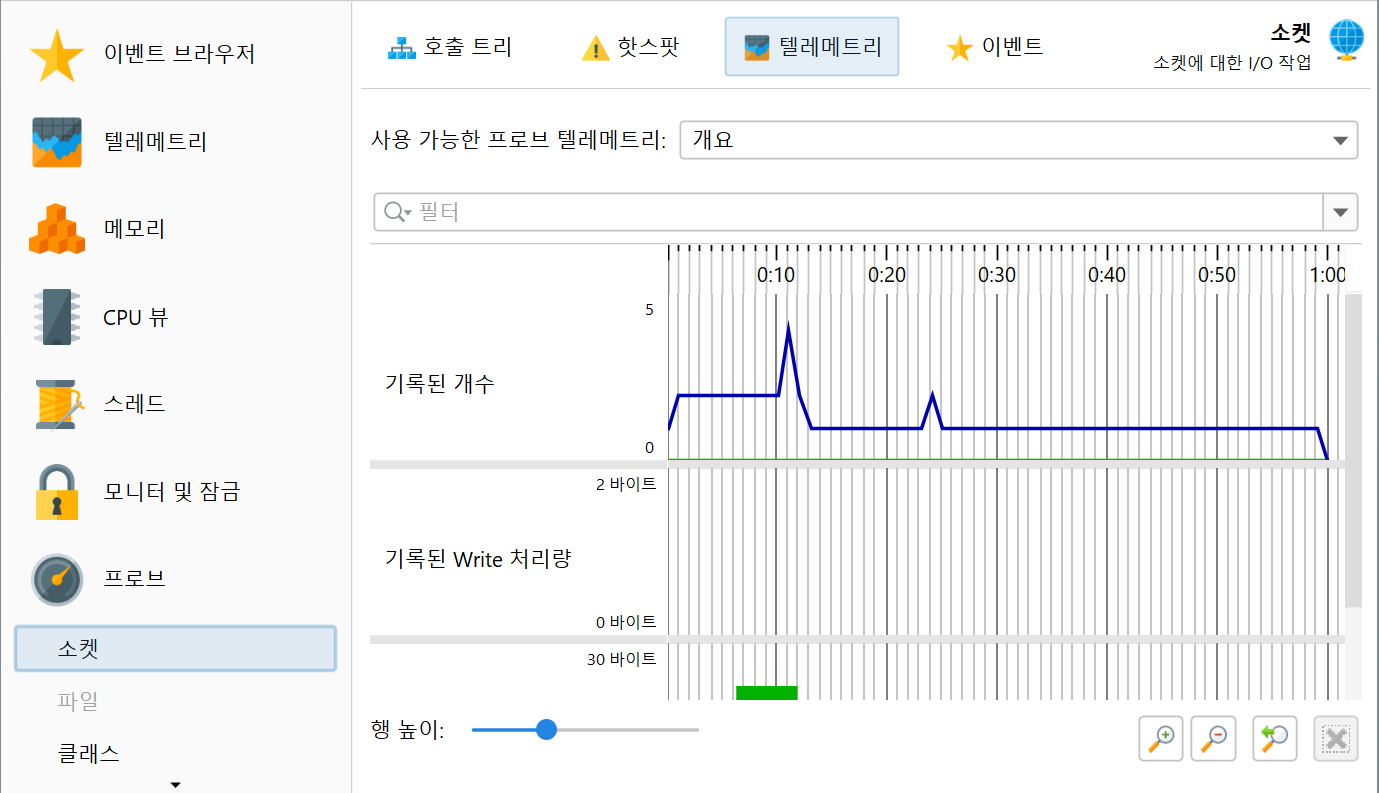Click the filter search magnifier icon

(x=396, y=212)
